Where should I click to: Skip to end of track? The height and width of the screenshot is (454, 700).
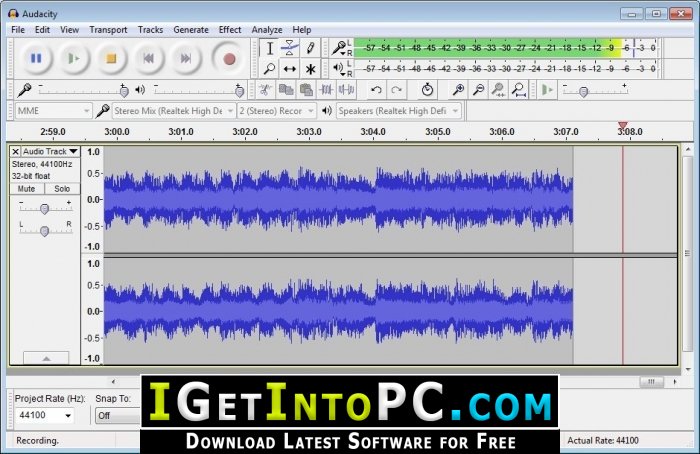click(x=186, y=58)
